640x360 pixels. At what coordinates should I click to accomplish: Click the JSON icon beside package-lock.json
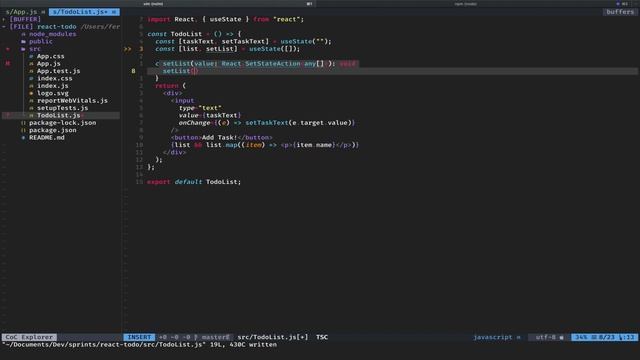pyautogui.click(x=23, y=122)
